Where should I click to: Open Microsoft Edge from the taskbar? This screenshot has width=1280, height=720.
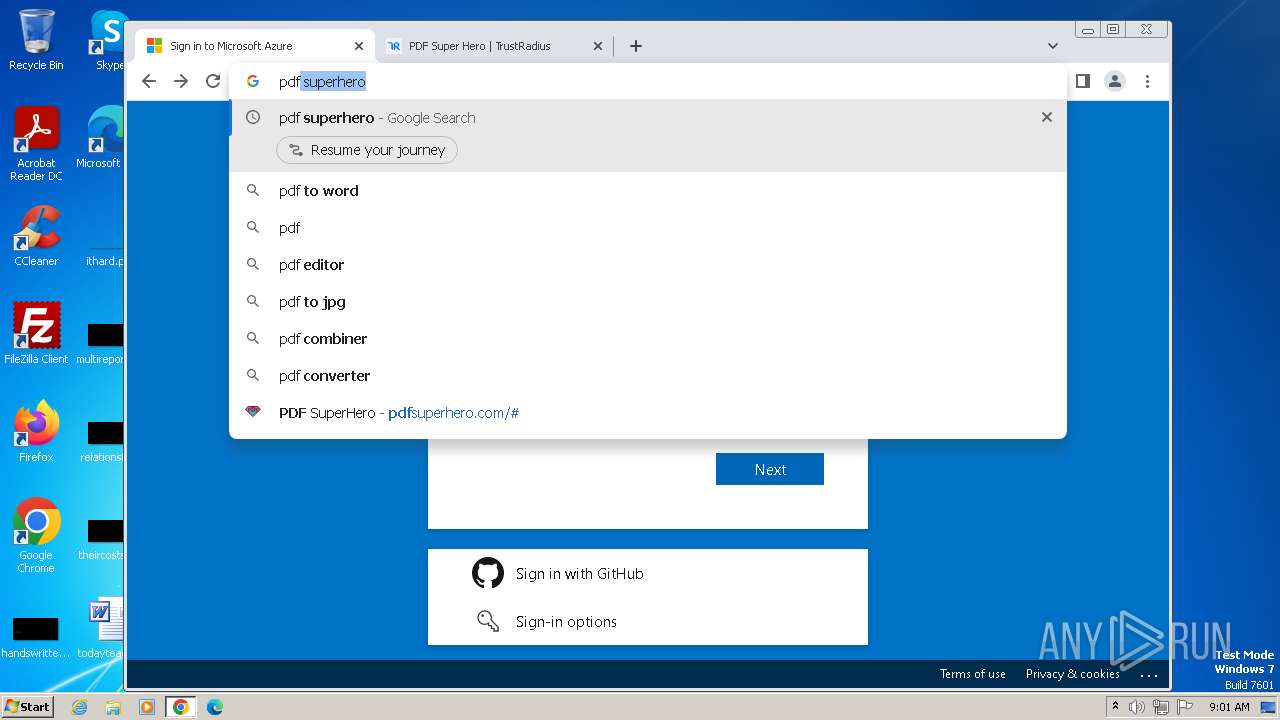pos(215,707)
